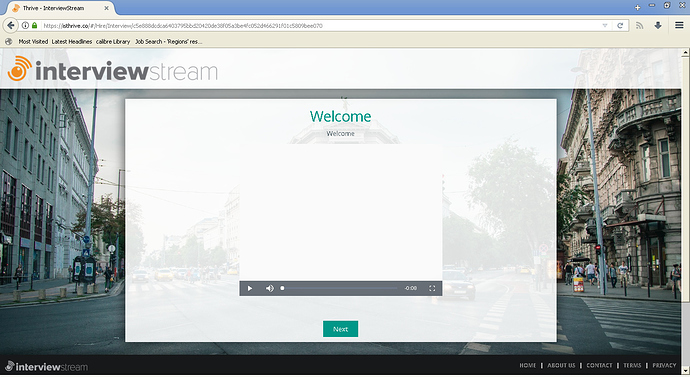Play the welcome video

tap(250, 289)
